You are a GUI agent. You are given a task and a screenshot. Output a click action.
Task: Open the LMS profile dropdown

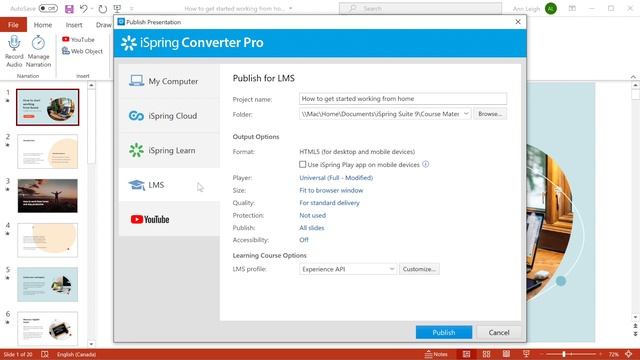coord(391,269)
